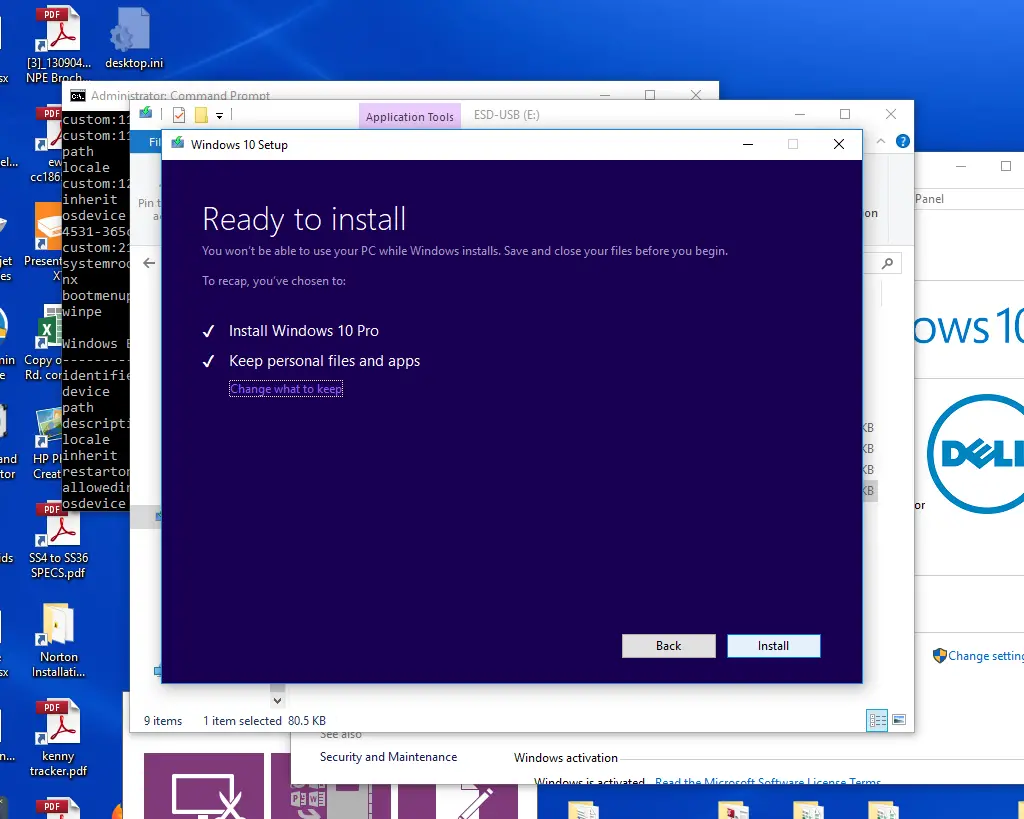1024x819 pixels.
Task: Open kenny tracker.pdf on desktop
Action: [x=58, y=738]
